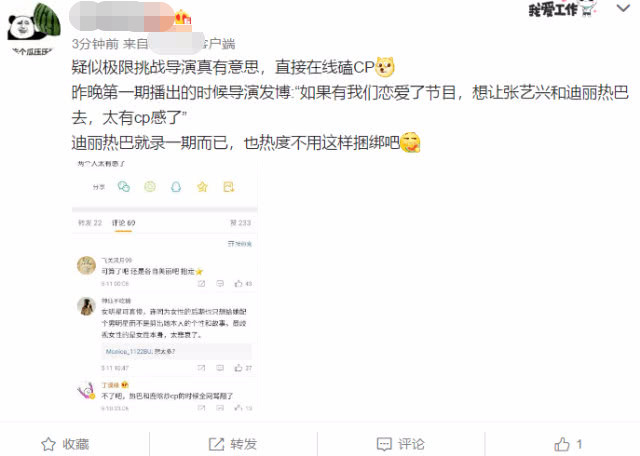The width and height of the screenshot is (640, 456).
Task: Click the 收藏 star icon
Action: point(49,444)
